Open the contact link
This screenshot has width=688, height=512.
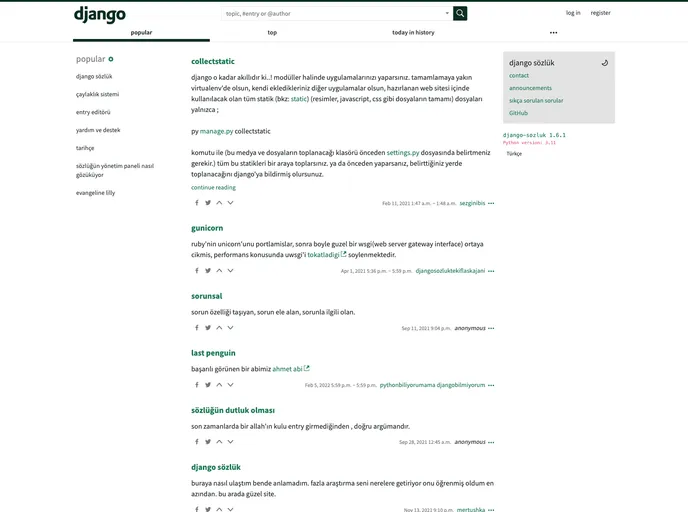(x=519, y=75)
